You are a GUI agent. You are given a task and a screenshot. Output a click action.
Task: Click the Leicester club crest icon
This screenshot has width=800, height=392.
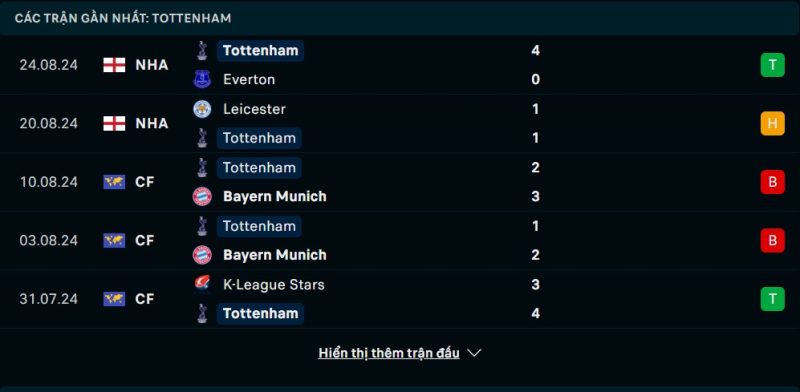[x=202, y=109]
